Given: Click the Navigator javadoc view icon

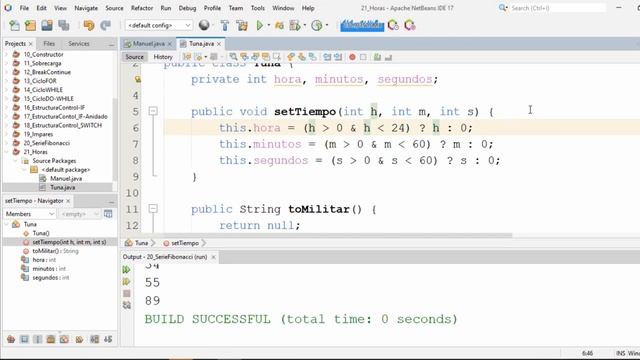Looking at the screenshot, I should [108, 214].
